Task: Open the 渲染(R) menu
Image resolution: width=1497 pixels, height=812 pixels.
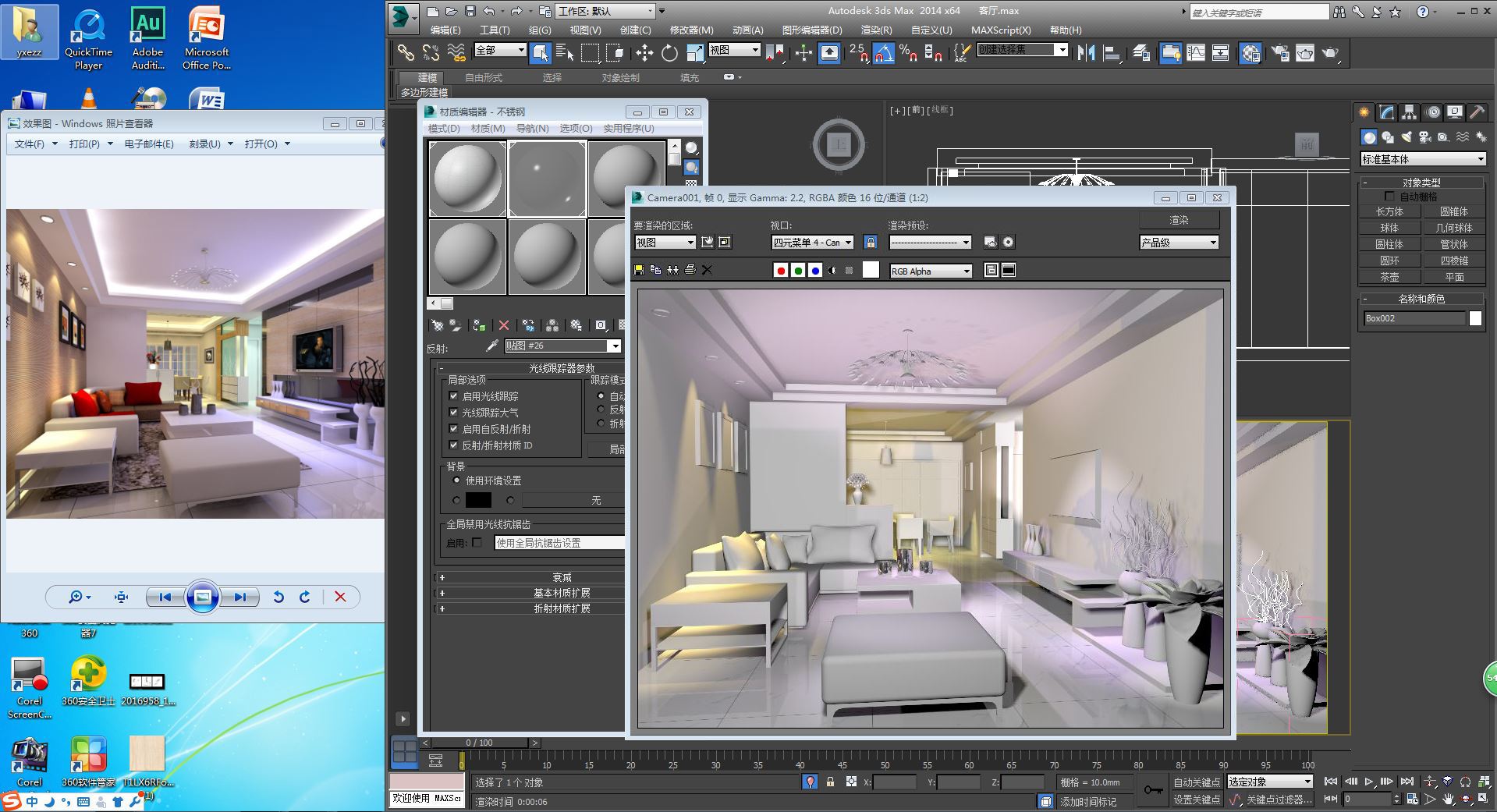Action: click(875, 30)
